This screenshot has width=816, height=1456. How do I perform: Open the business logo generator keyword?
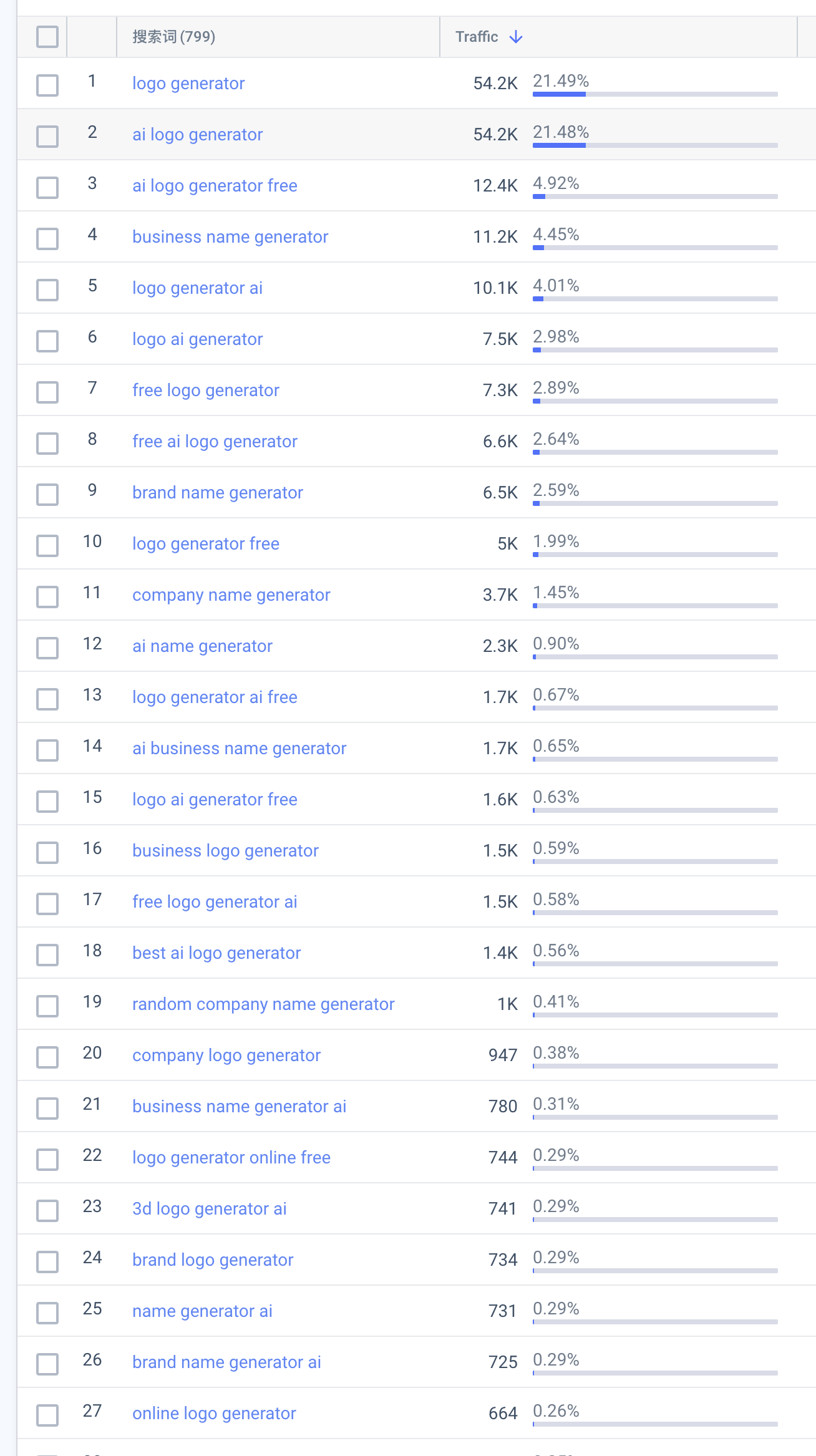[225, 851]
